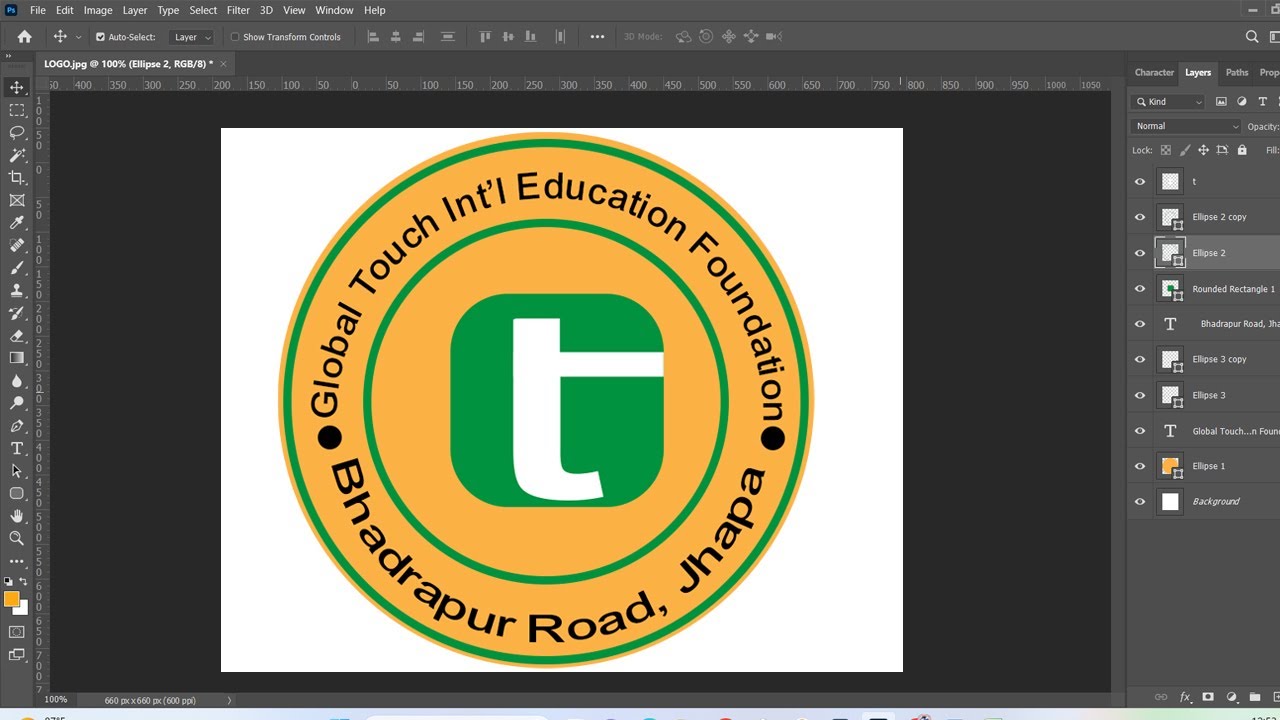The height and width of the screenshot is (720, 1280).
Task: Open the layer filter Kind dropdown
Action: tap(1169, 101)
